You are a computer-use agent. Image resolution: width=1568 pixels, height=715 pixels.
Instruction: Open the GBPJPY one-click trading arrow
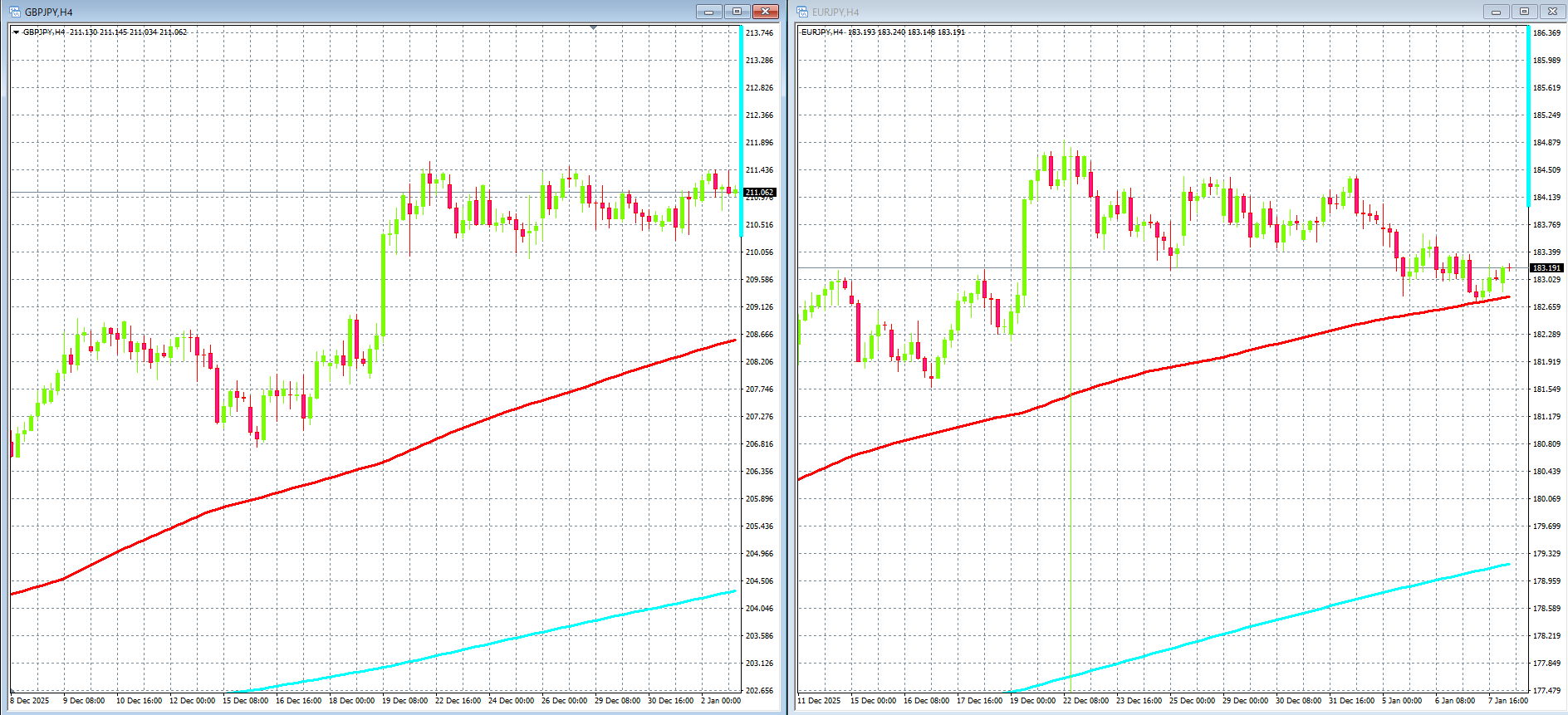coord(16,32)
